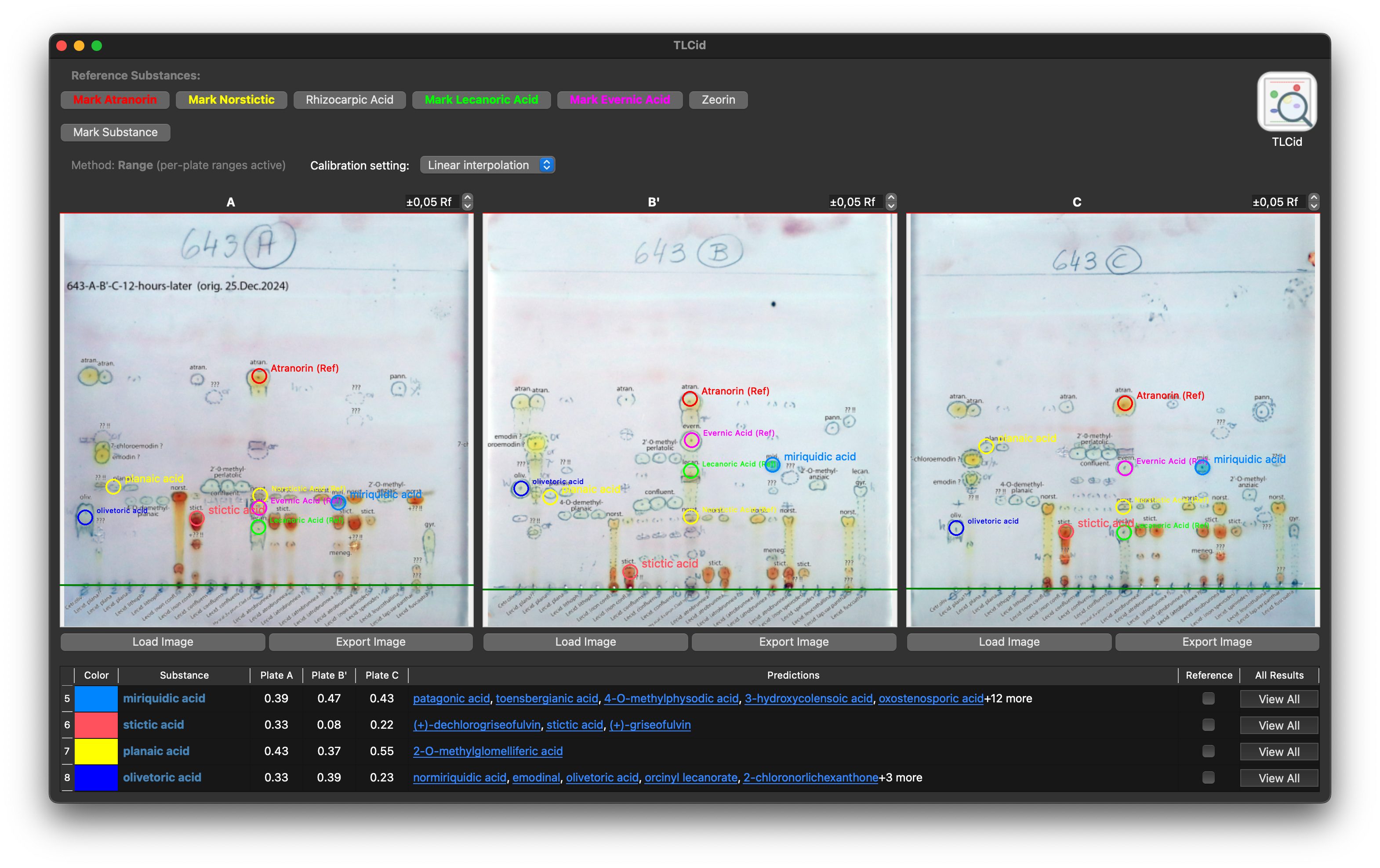Open the Calibration setting dropdown
Image resolution: width=1380 pixels, height=868 pixels.
487,164
